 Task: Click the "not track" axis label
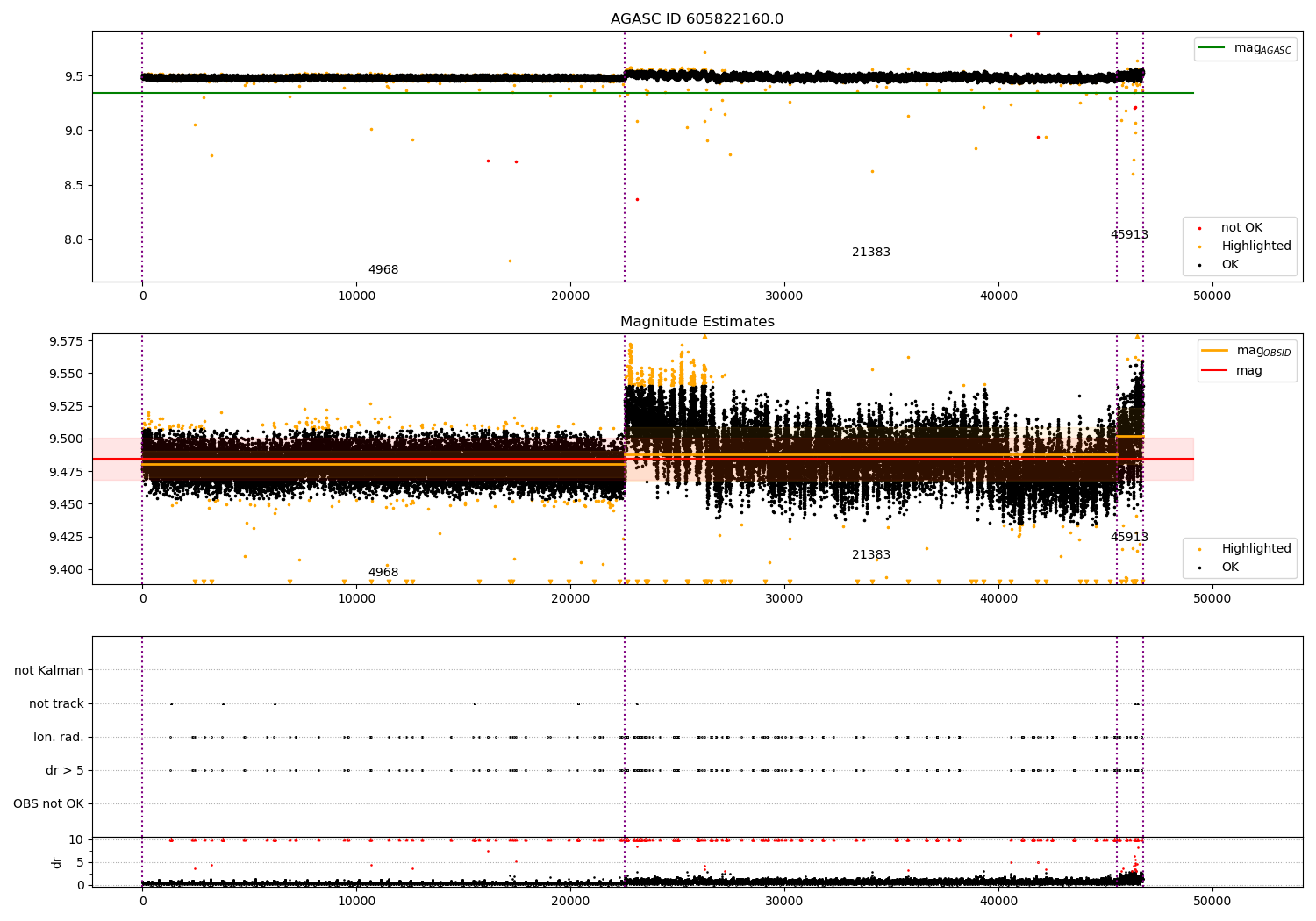coord(56,703)
